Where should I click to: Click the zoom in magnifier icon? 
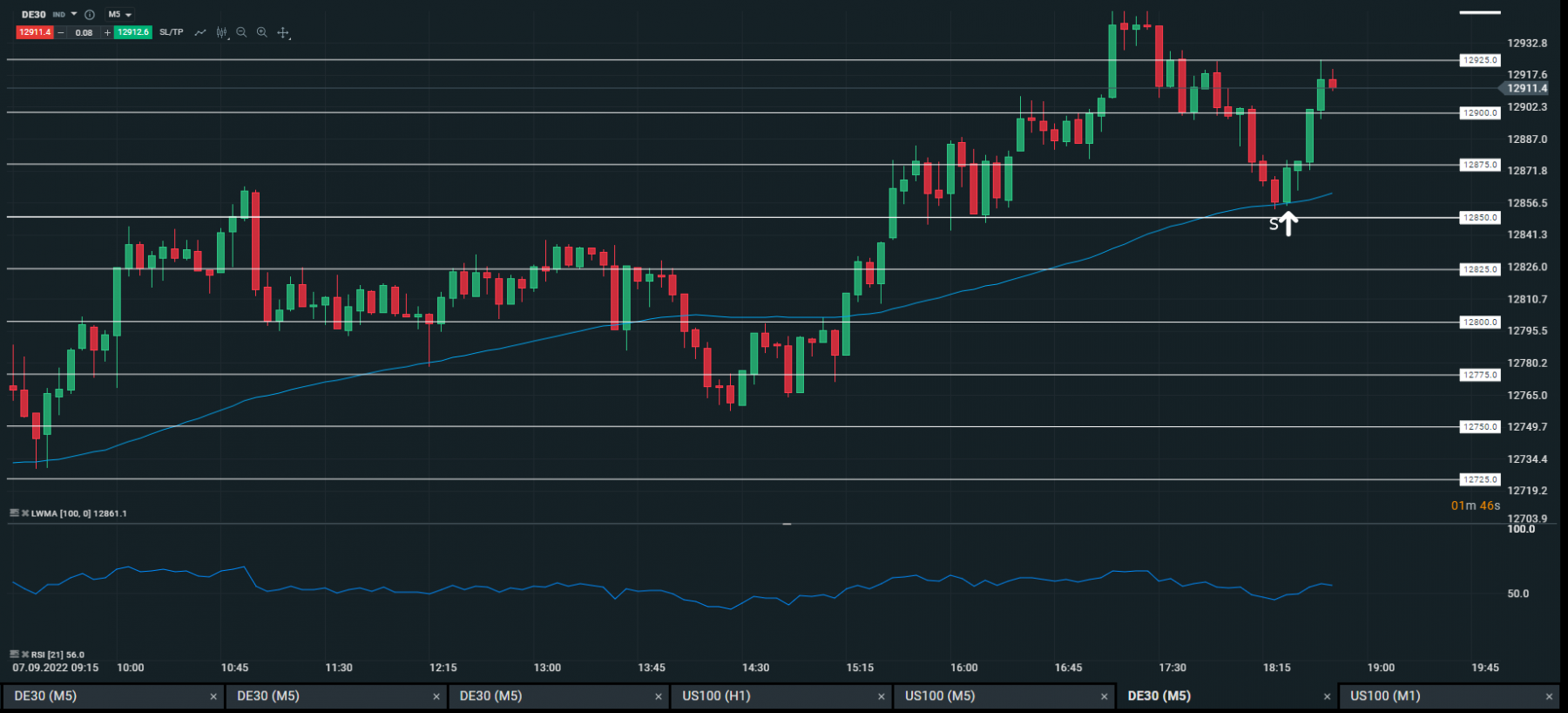(262, 32)
